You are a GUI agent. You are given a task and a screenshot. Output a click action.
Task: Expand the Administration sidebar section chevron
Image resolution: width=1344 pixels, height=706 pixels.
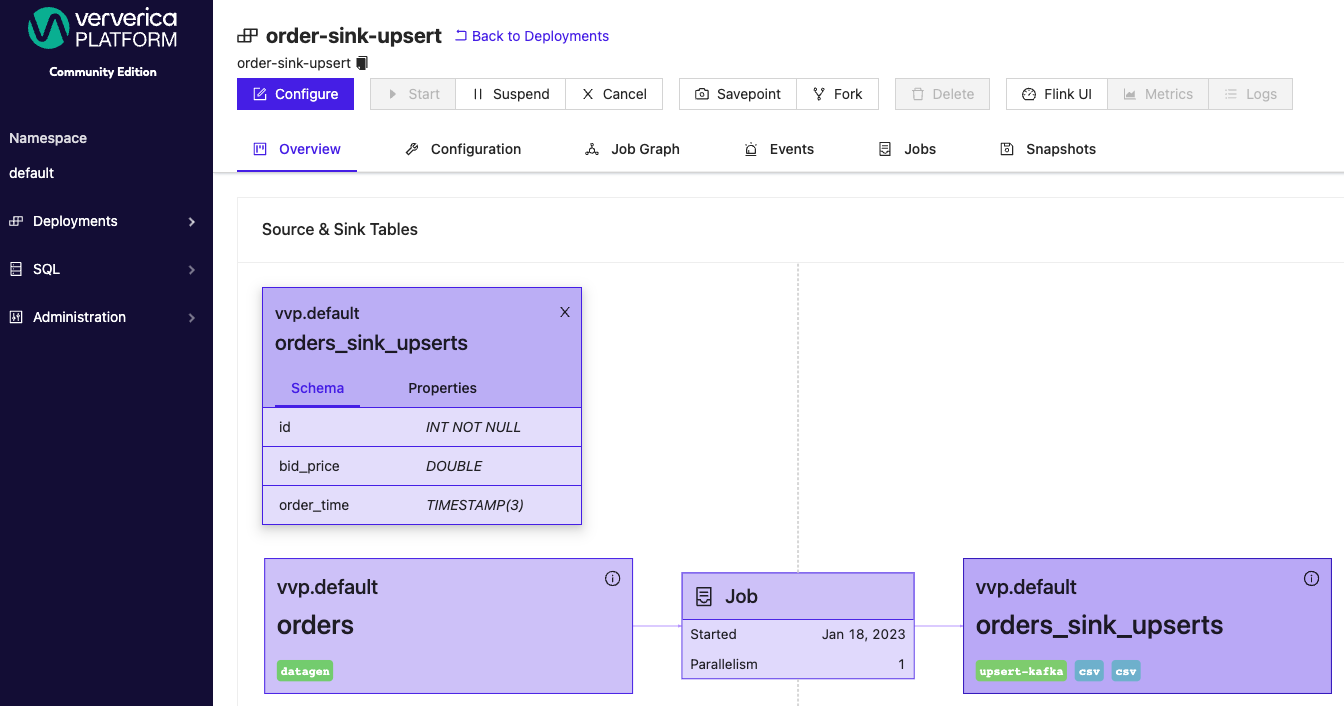192,317
